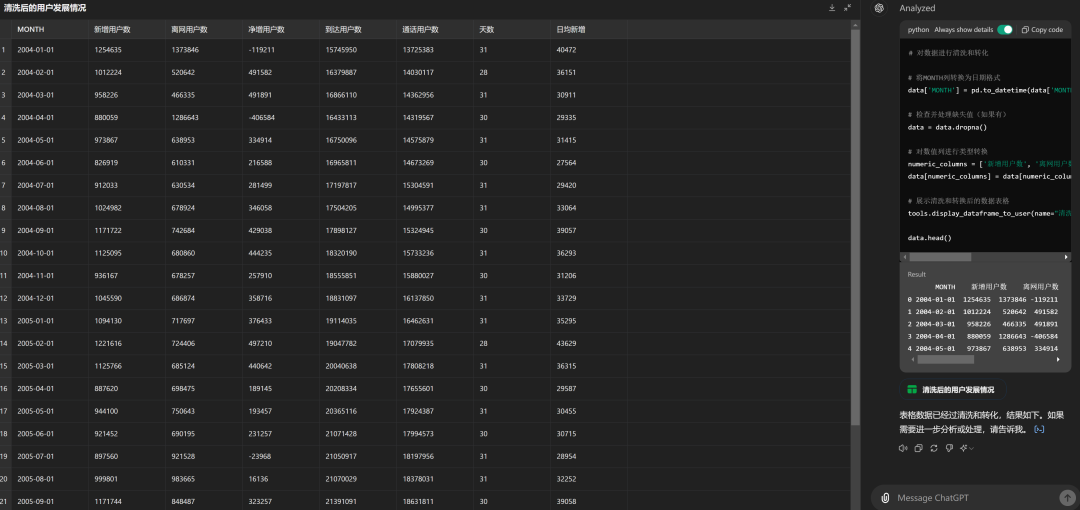
Task: Click the read aloud speaker icon
Action: pos(903,448)
